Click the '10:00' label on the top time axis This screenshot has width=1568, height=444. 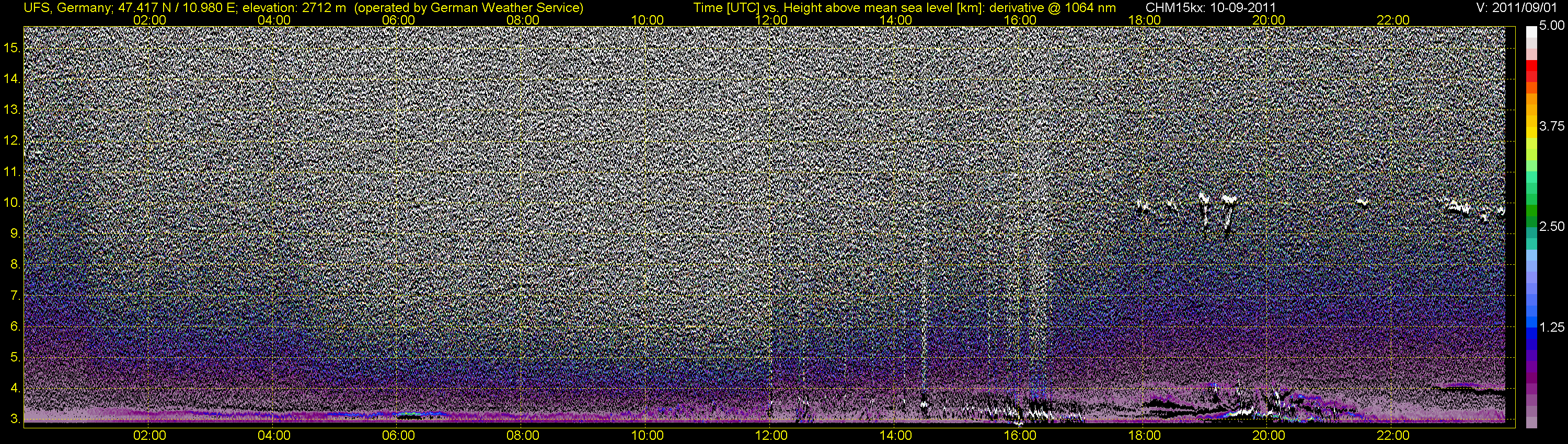click(647, 20)
